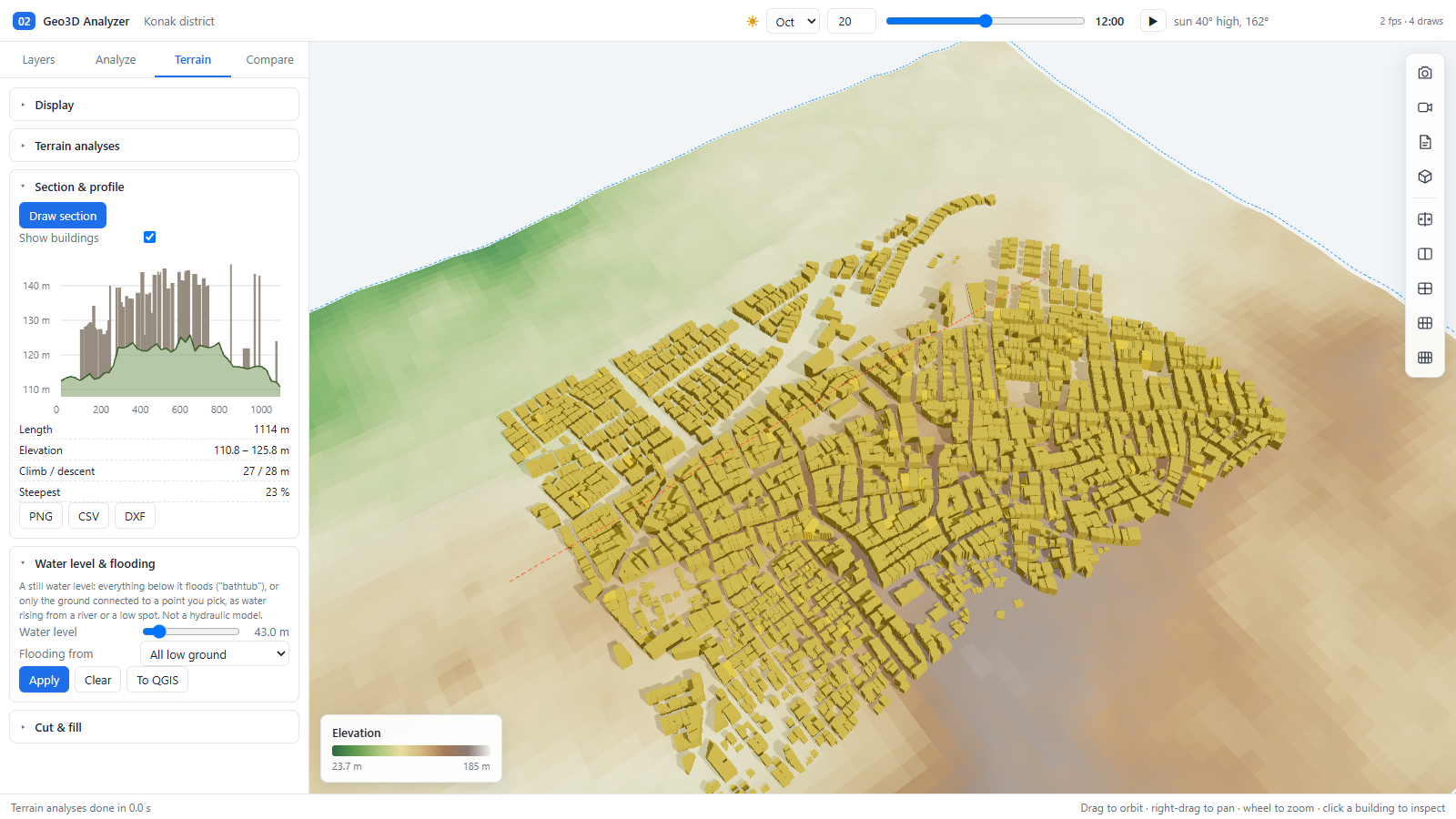Viewport: 1456px width, 819px height.
Task: Export profile as DXF
Action: [135, 516]
